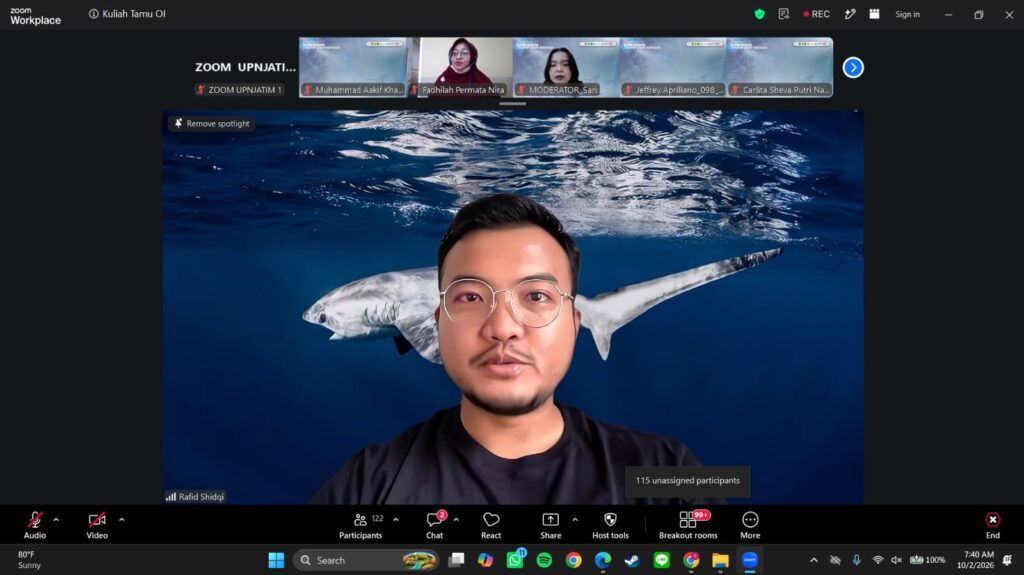Click the muted volume tray icon
Screen dimensions: 1024x575
[896, 560]
